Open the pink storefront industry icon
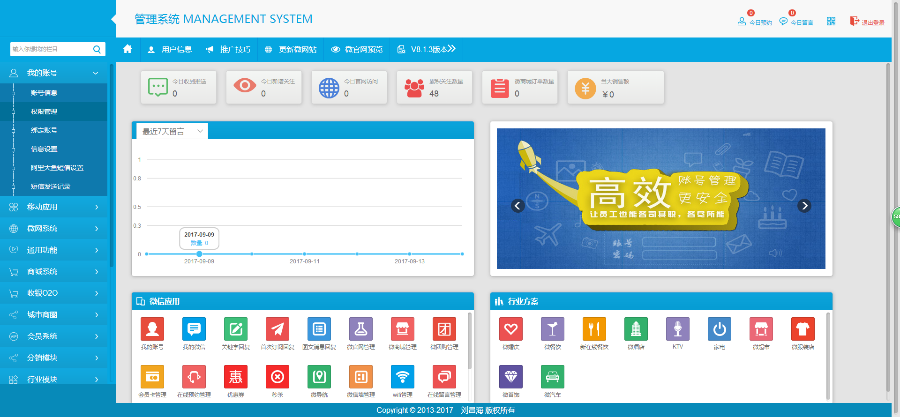Screen dimensions: 900x417 pos(761,329)
